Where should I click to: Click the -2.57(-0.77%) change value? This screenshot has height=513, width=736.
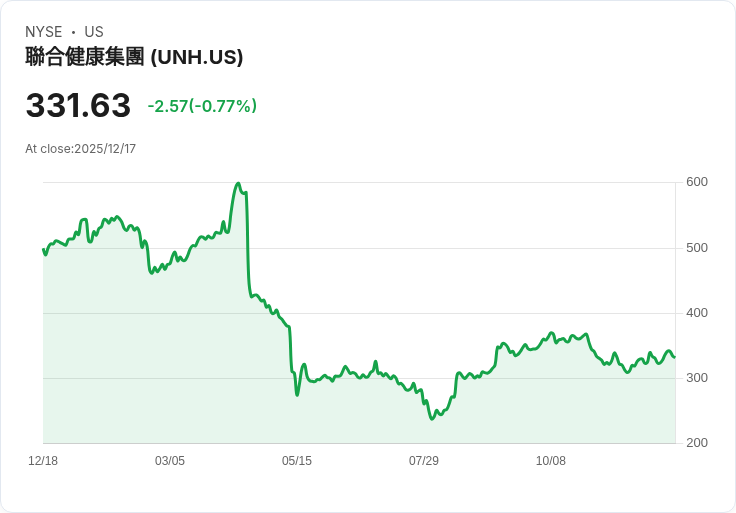point(202,106)
